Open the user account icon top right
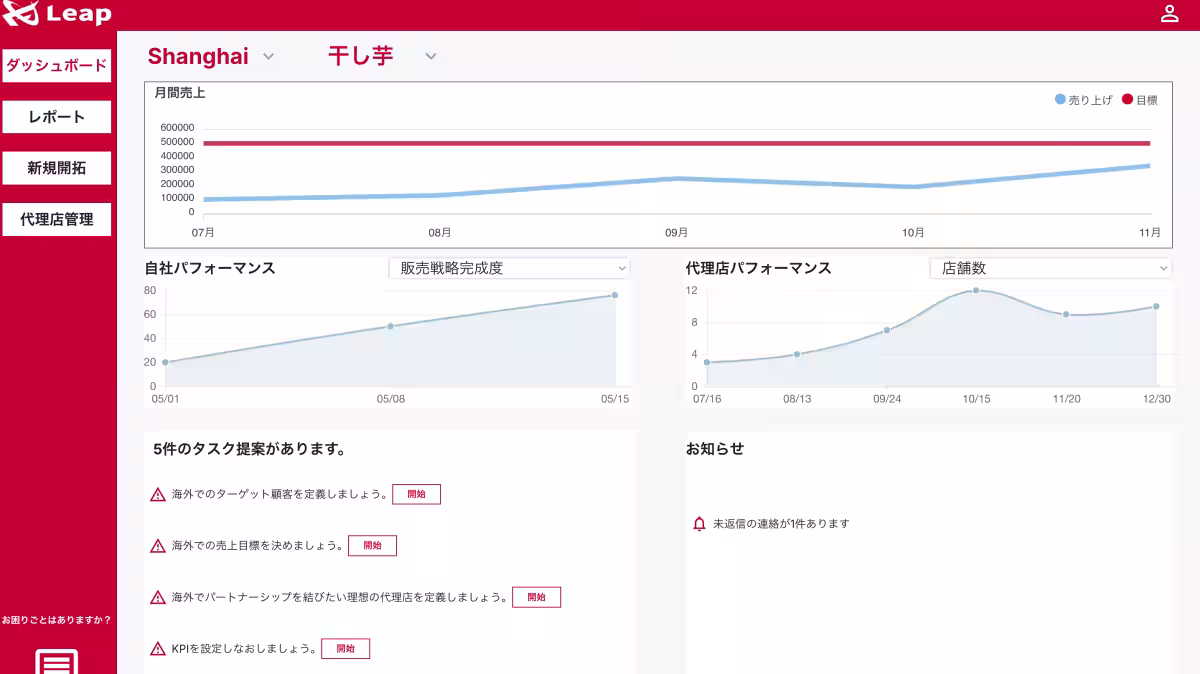Image resolution: width=1200 pixels, height=674 pixels. click(1169, 13)
